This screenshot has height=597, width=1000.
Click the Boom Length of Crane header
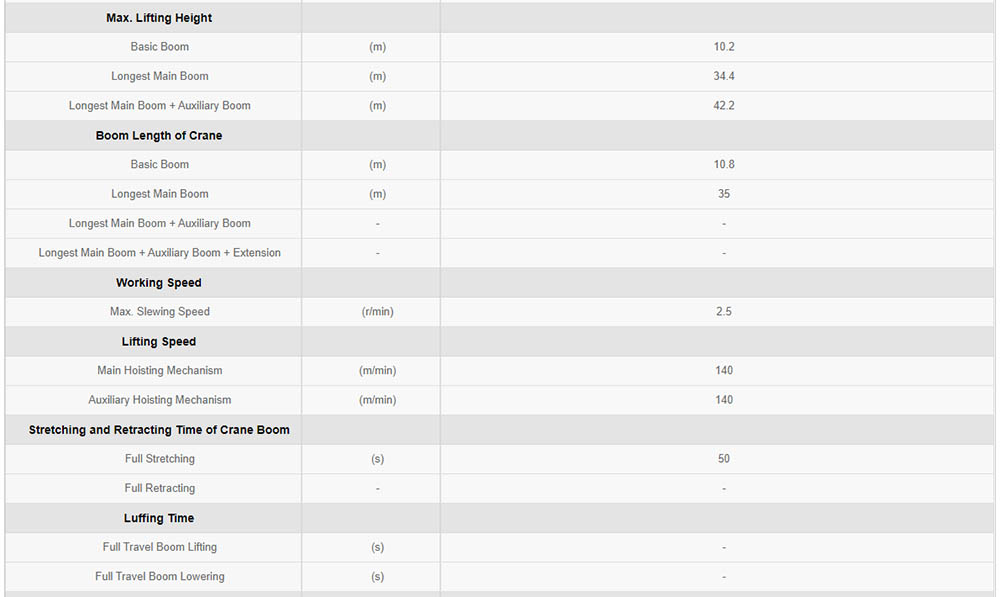point(159,135)
